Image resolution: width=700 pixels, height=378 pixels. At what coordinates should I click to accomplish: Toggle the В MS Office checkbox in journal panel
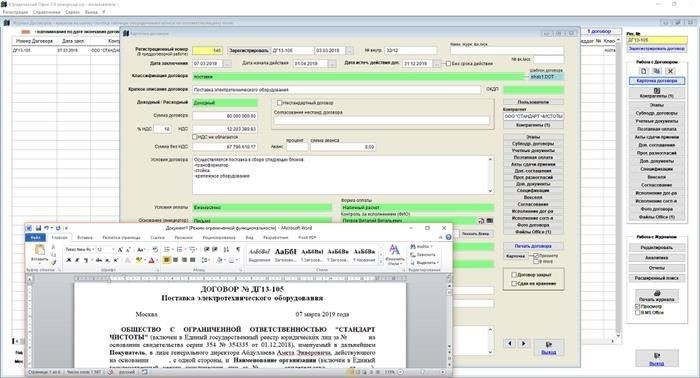pyautogui.click(x=638, y=312)
